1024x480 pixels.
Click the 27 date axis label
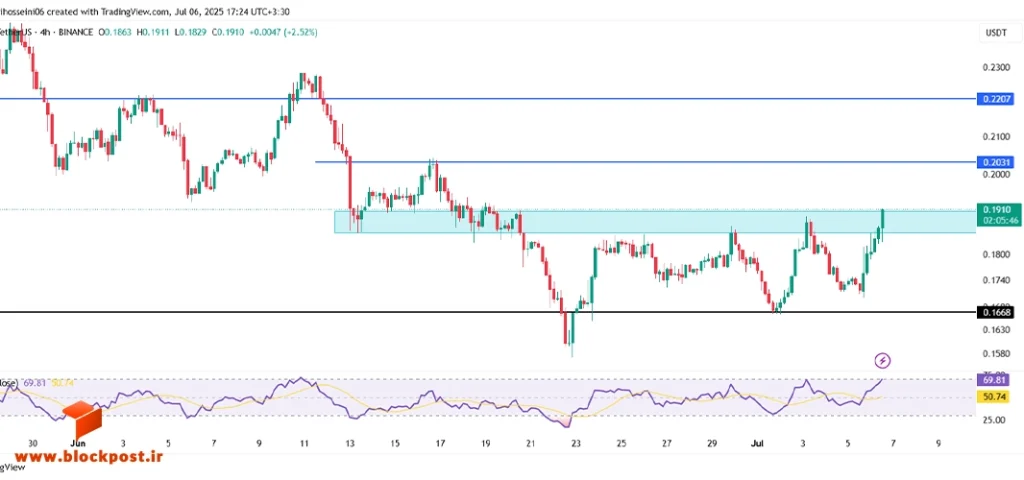click(666, 443)
